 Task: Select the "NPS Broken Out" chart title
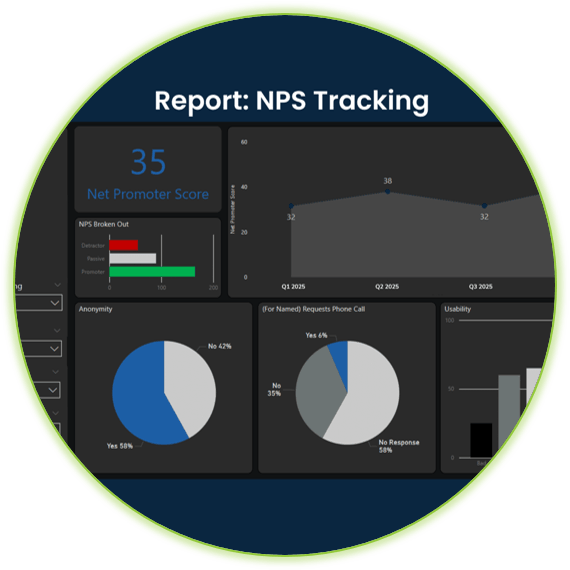[104, 224]
